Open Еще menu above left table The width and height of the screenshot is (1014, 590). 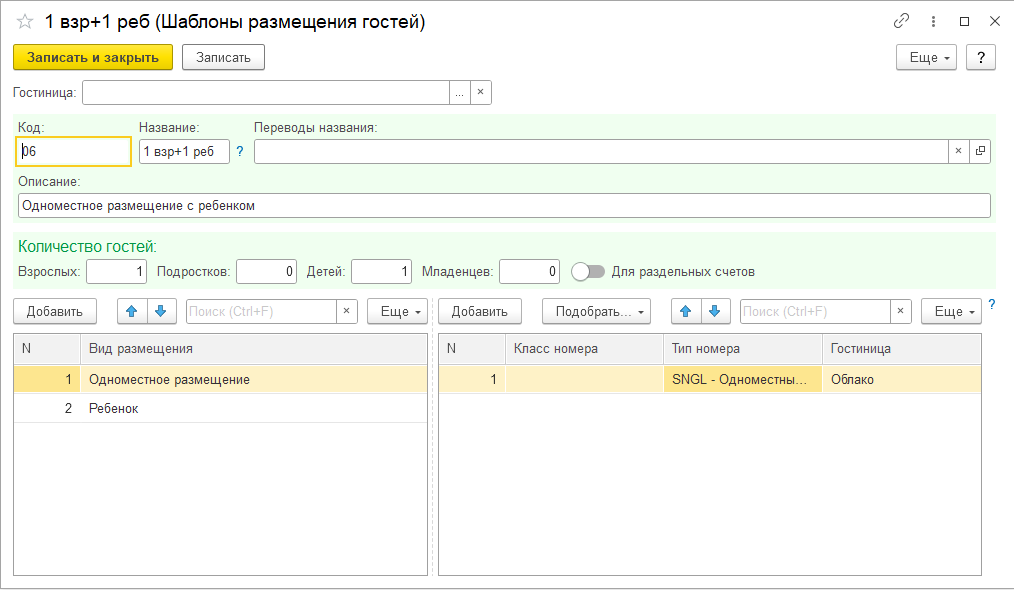(397, 311)
